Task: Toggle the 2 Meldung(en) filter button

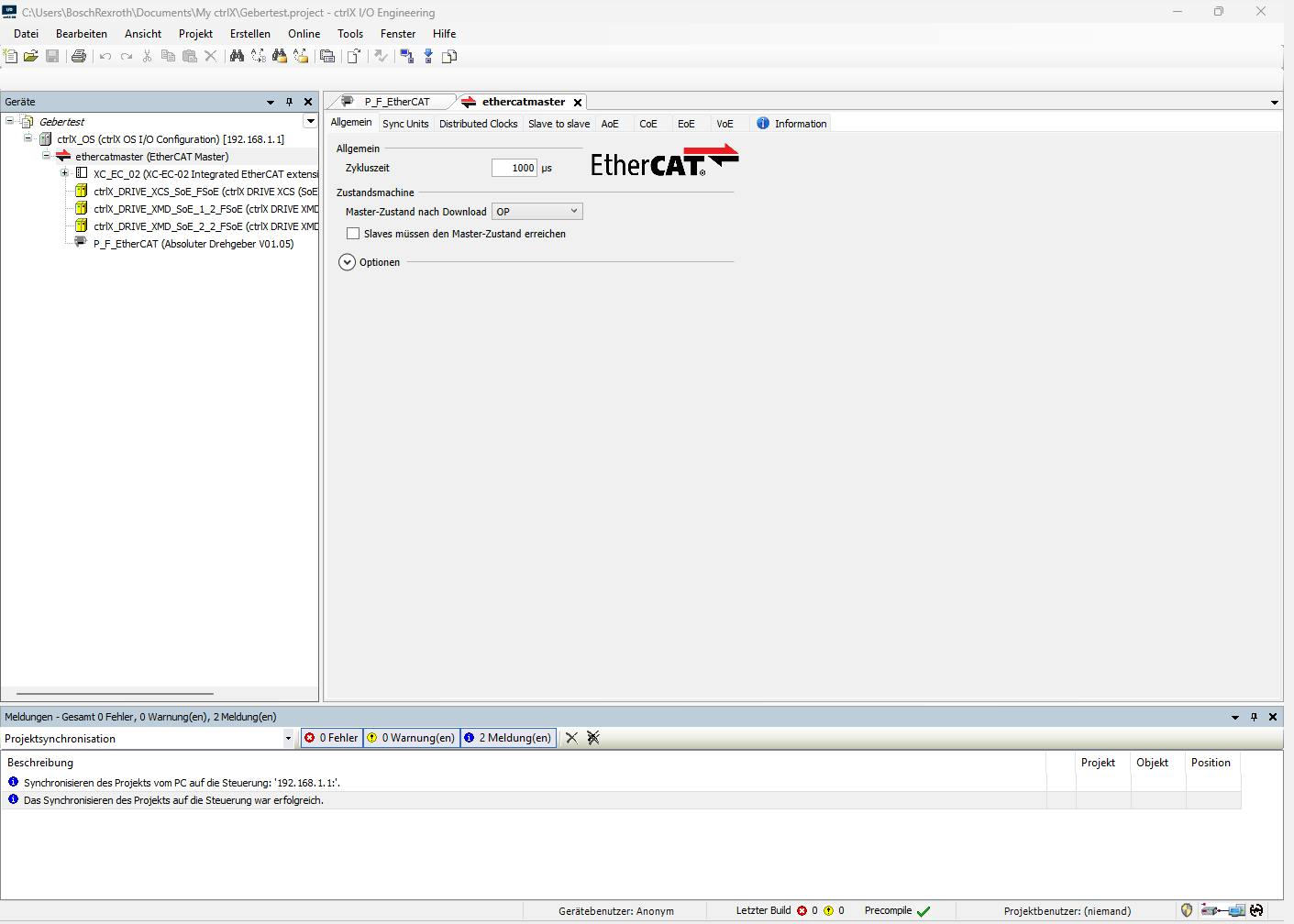Action: (507, 738)
